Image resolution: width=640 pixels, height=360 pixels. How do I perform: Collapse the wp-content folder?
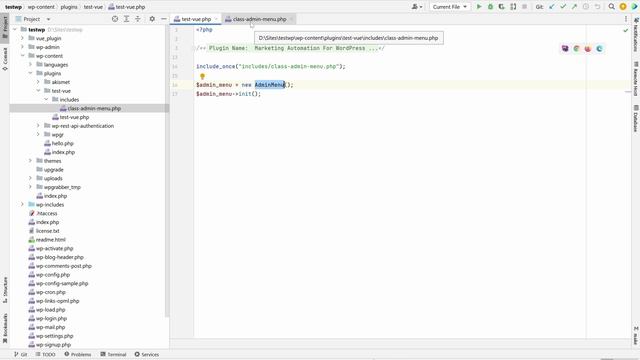[x=22, y=56]
